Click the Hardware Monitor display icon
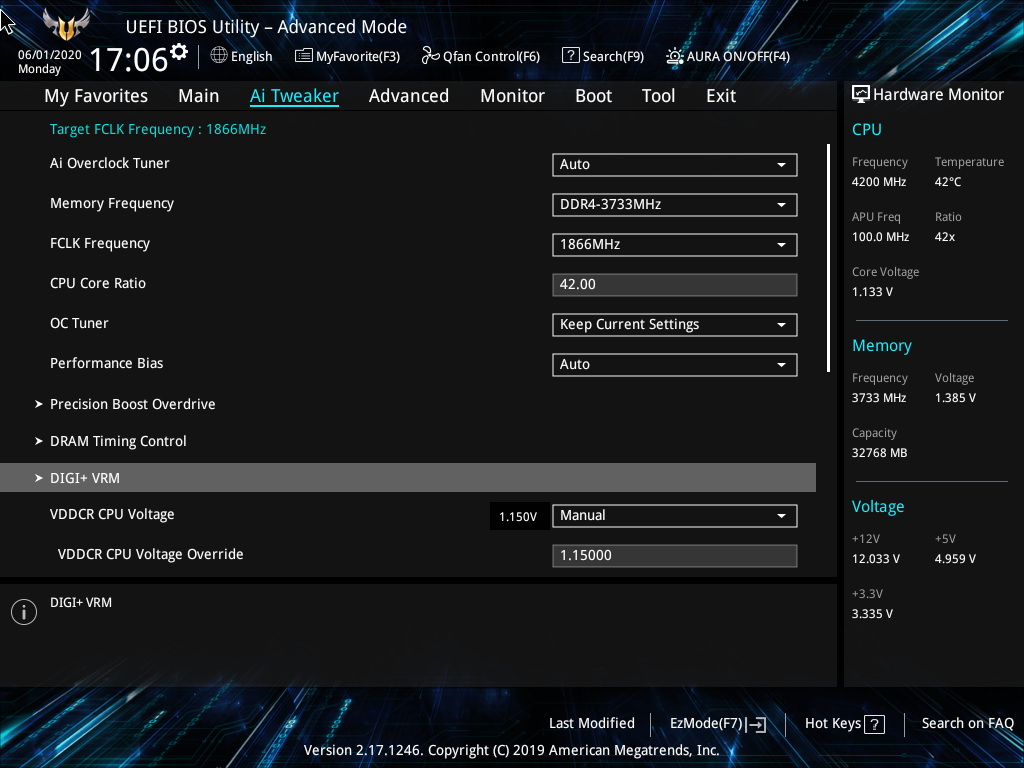This screenshot has height=768, width=1024. pos(861,95)
